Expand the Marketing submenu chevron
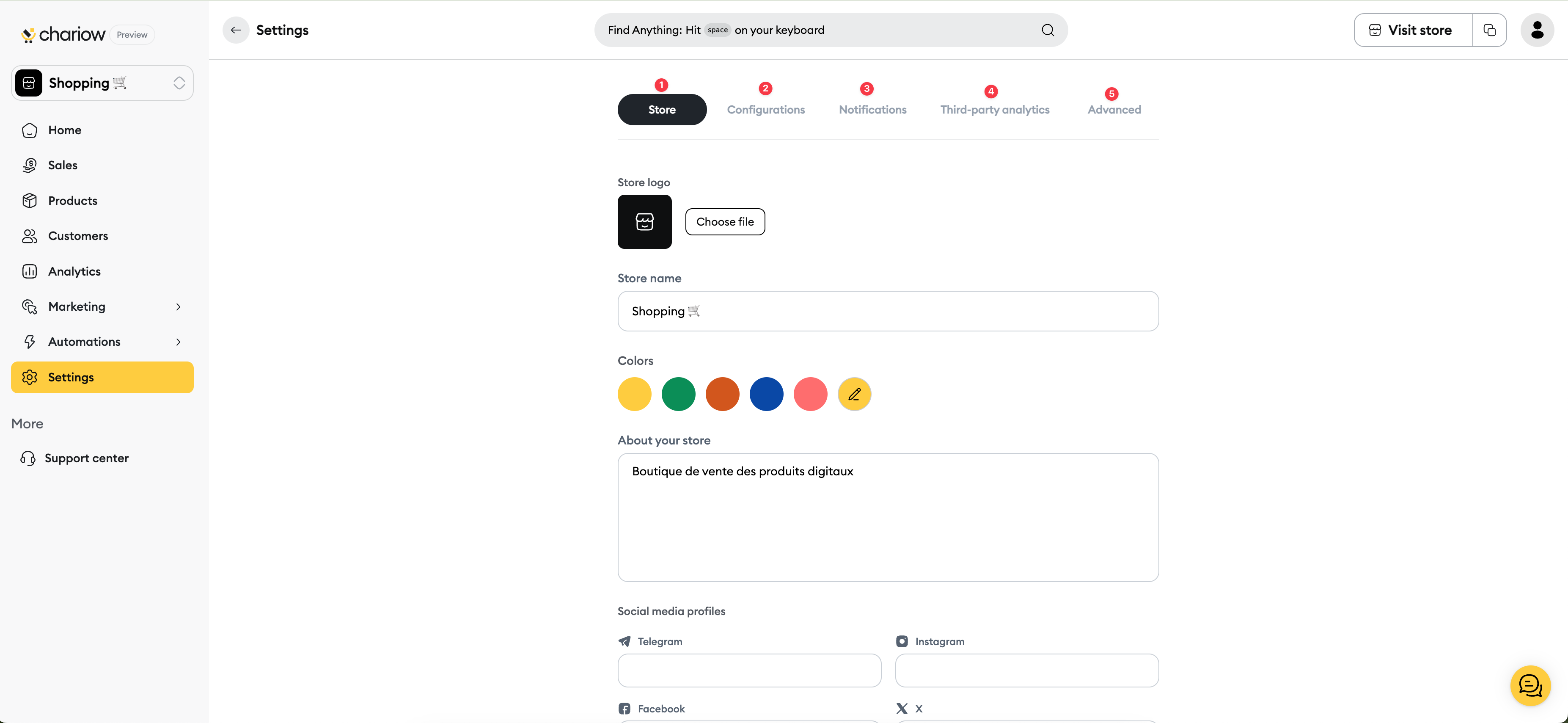The image size is (1568, 723). (179, 307)
